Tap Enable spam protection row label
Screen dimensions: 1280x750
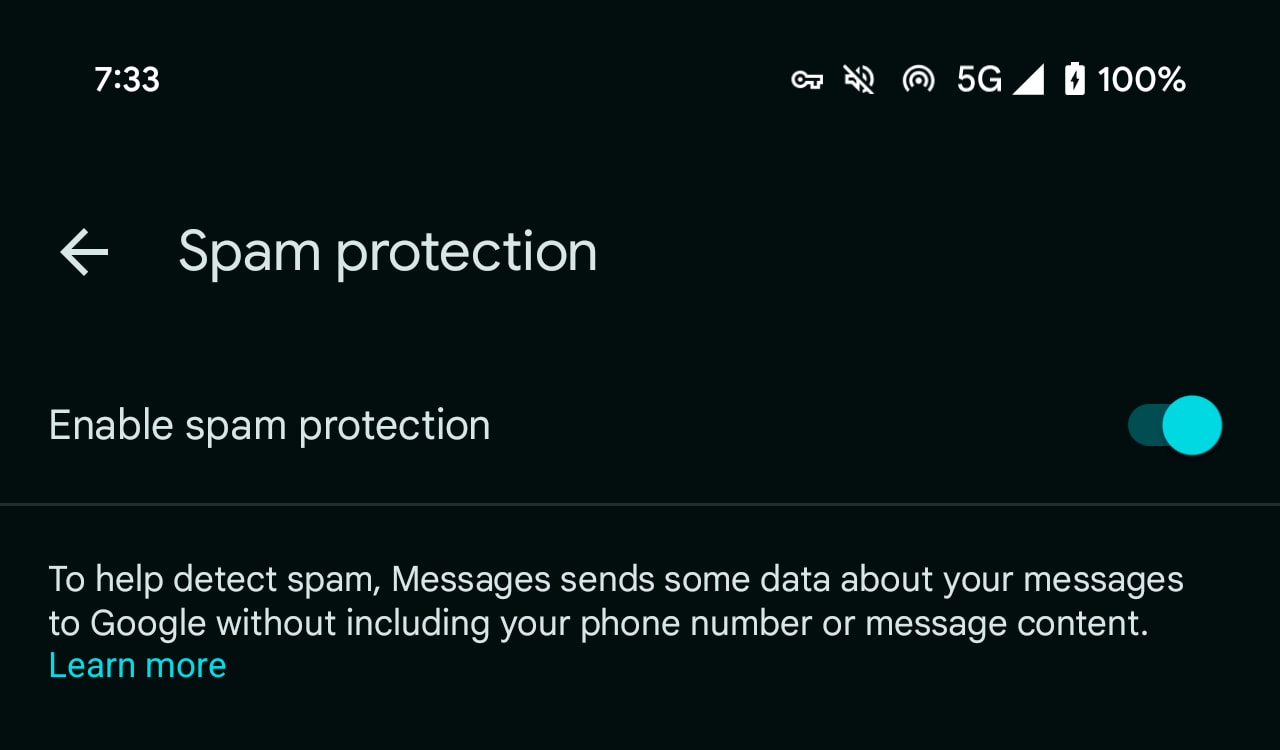click(269, 425)
